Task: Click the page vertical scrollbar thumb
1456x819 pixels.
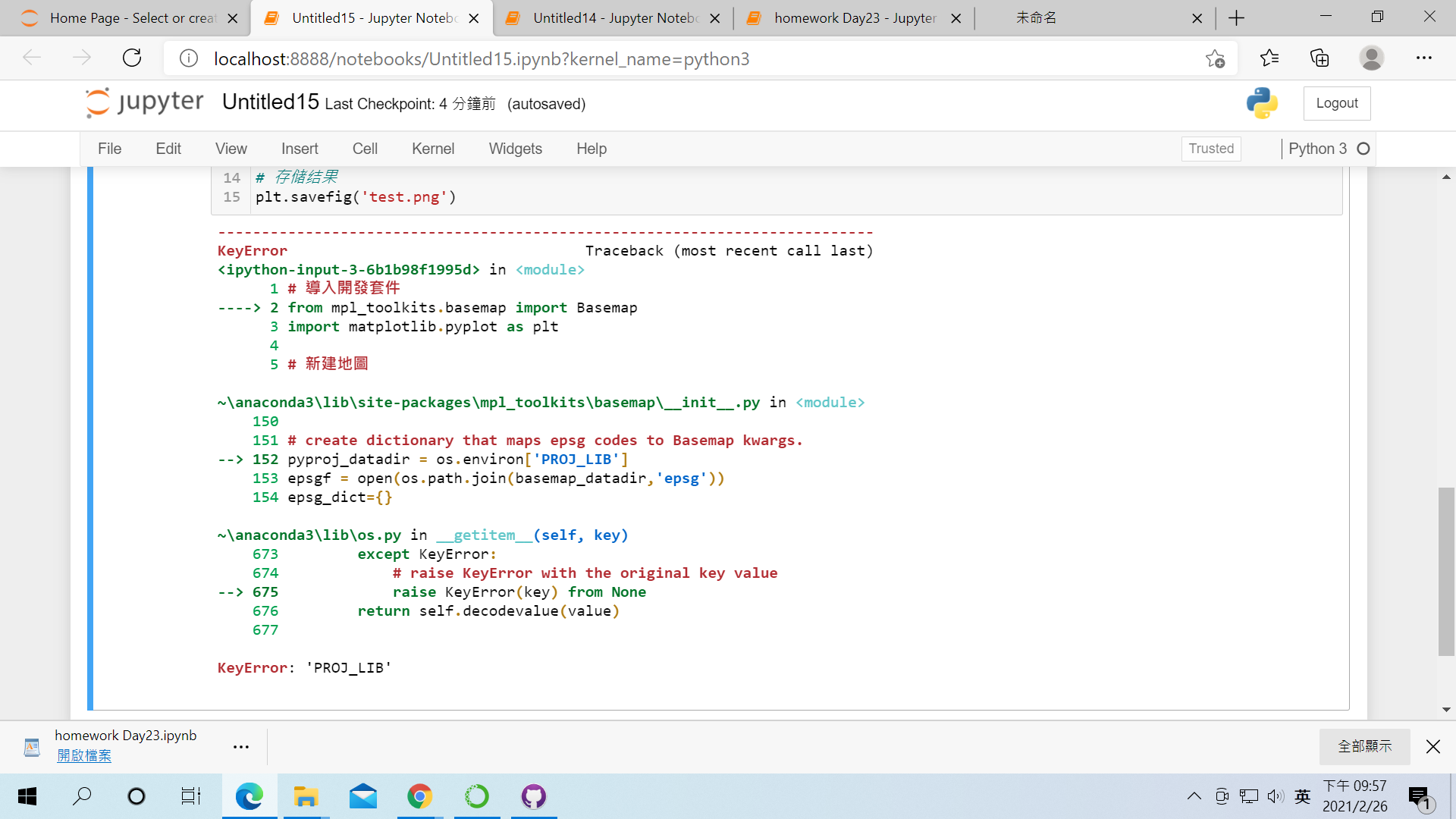Action: coord(1446,572)
